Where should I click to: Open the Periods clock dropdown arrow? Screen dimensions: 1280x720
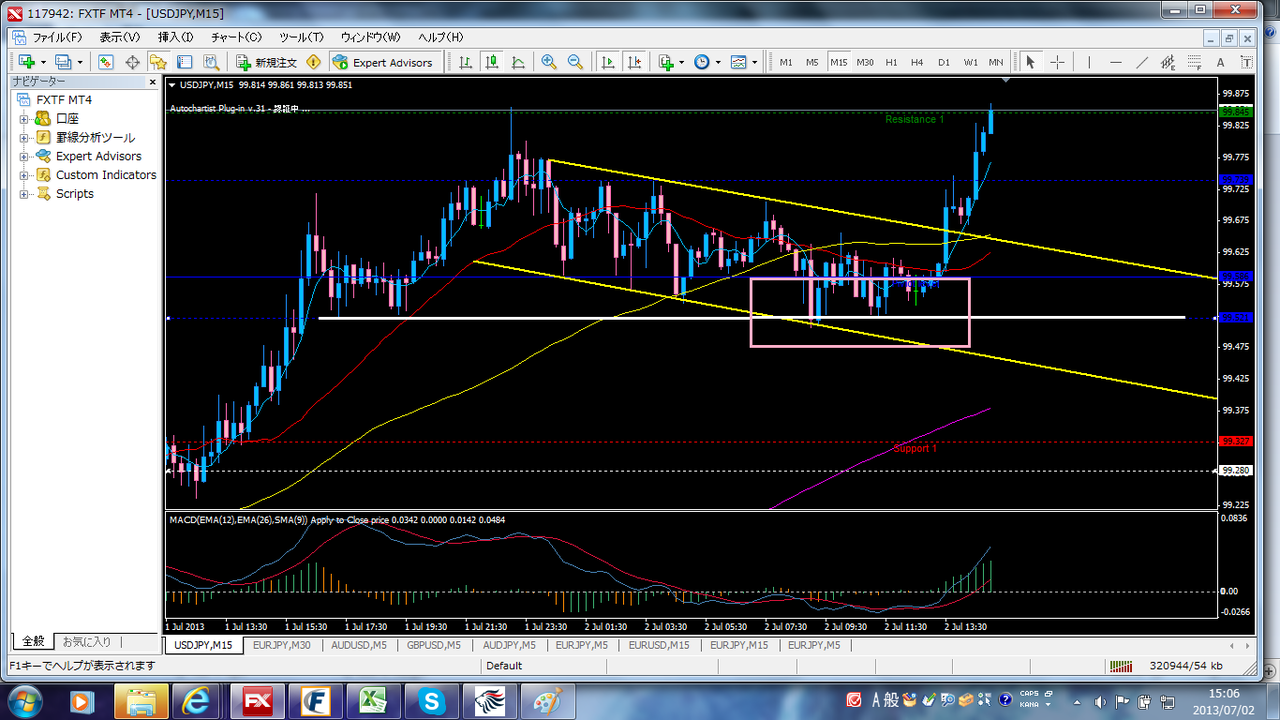pyautogui.click(x=717, y=62)
